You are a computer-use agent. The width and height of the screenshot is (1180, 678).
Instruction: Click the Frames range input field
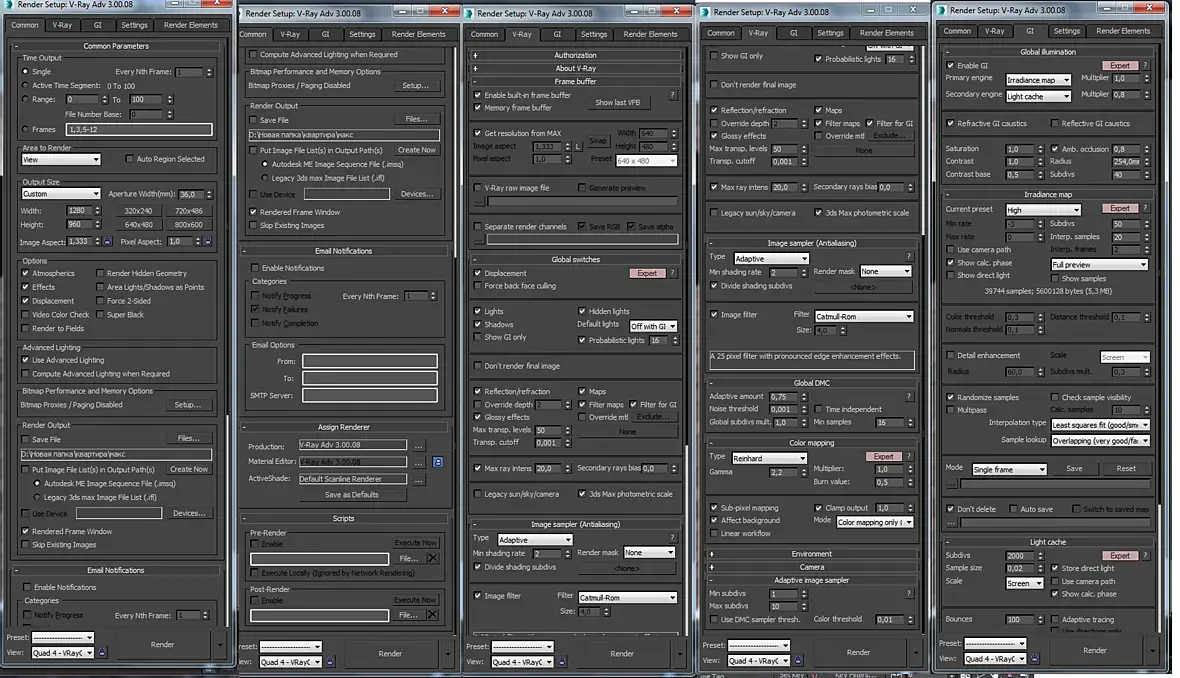pyautogui.click(x=139, y=129)
